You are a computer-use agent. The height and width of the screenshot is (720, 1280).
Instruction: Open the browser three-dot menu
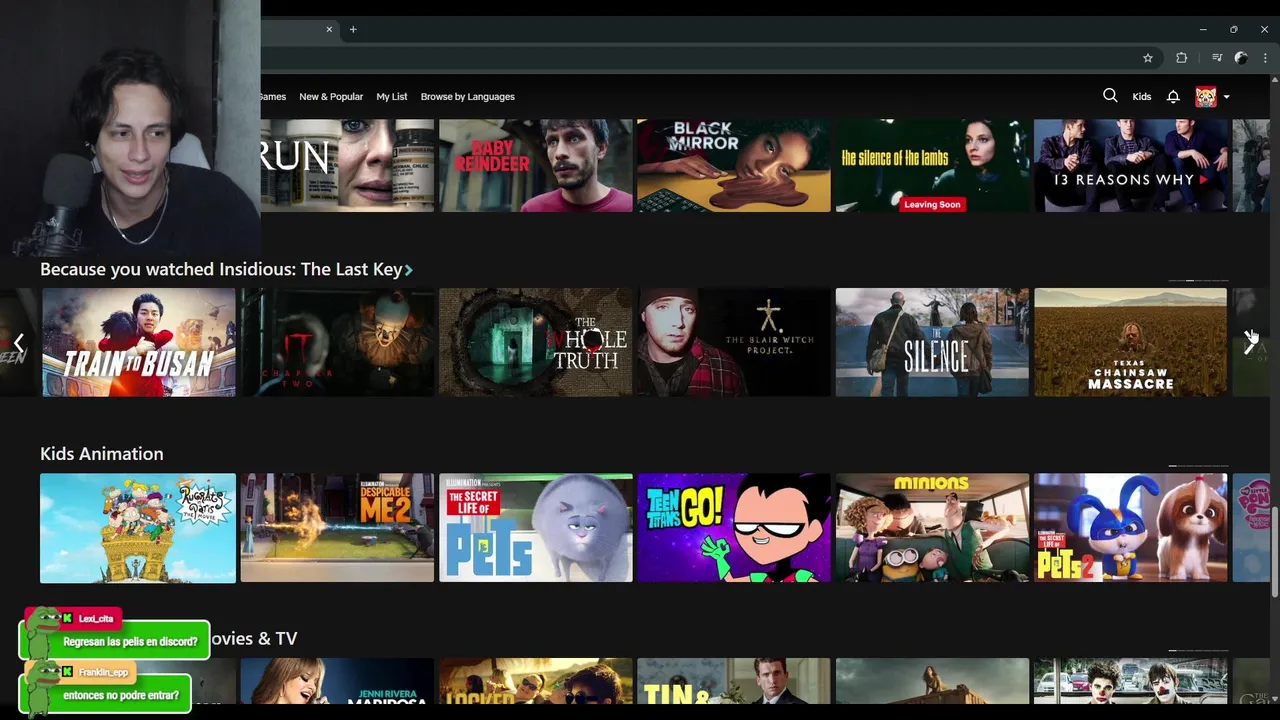click(x=1265, y=58)
